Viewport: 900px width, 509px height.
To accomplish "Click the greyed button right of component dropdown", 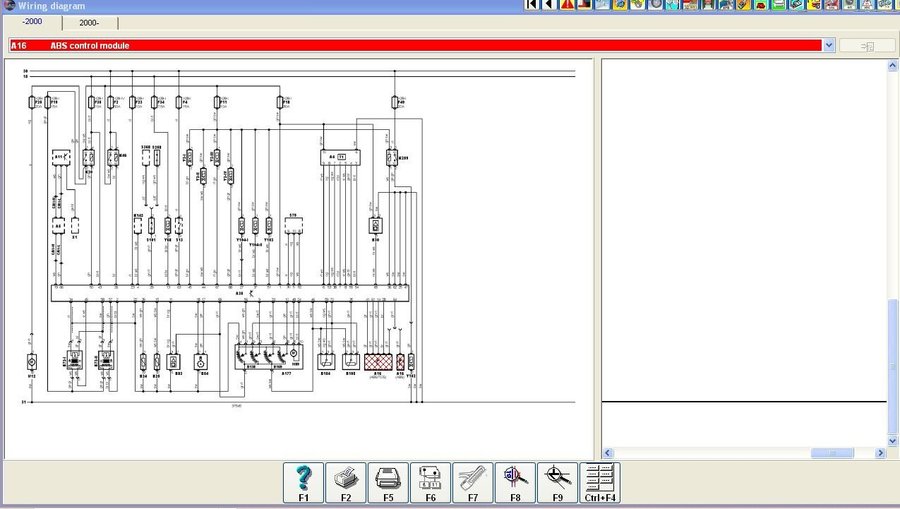I will click(x=867, y=45).
